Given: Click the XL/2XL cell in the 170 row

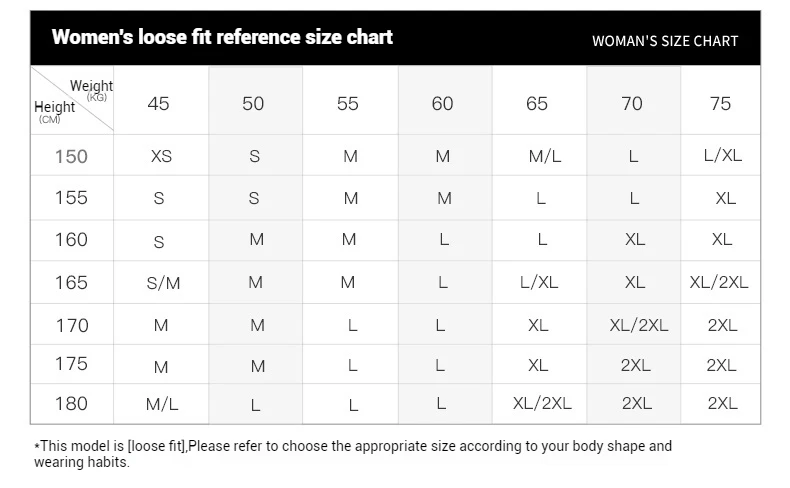Looking at the screenshot, I should pyautogui.click(x=639, y=325).
